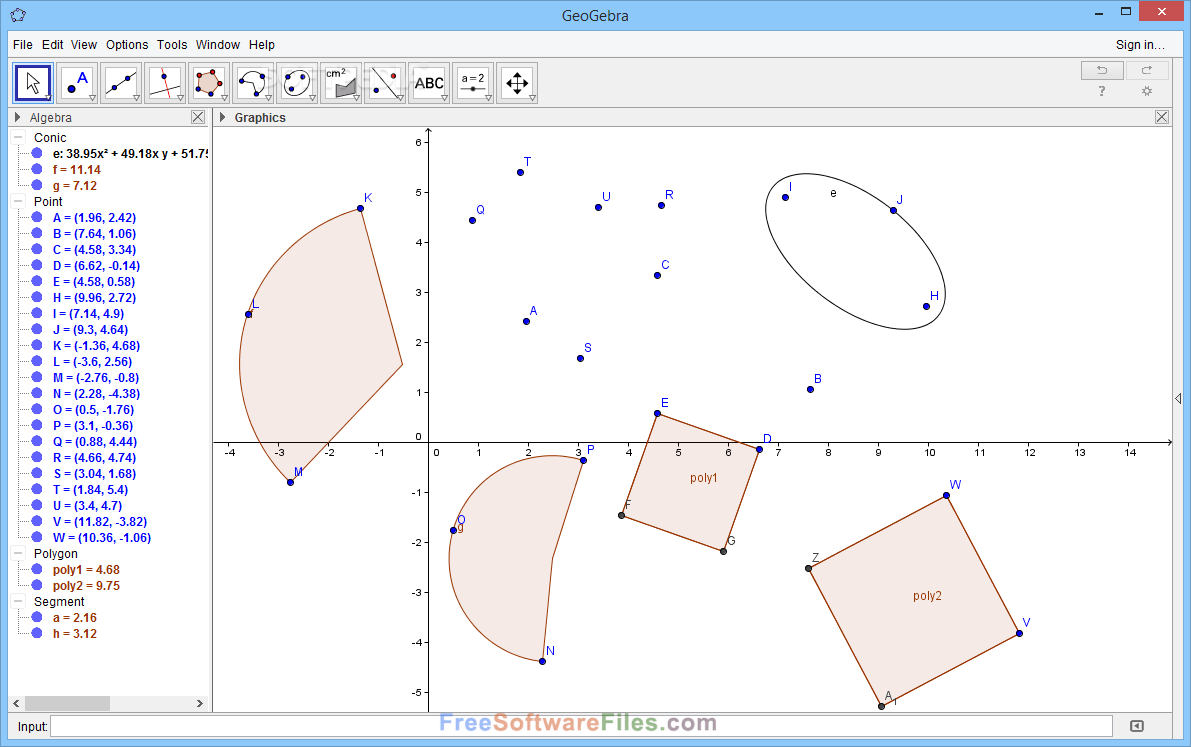Open the Point tool dropdown arrow

click(92, 99)
